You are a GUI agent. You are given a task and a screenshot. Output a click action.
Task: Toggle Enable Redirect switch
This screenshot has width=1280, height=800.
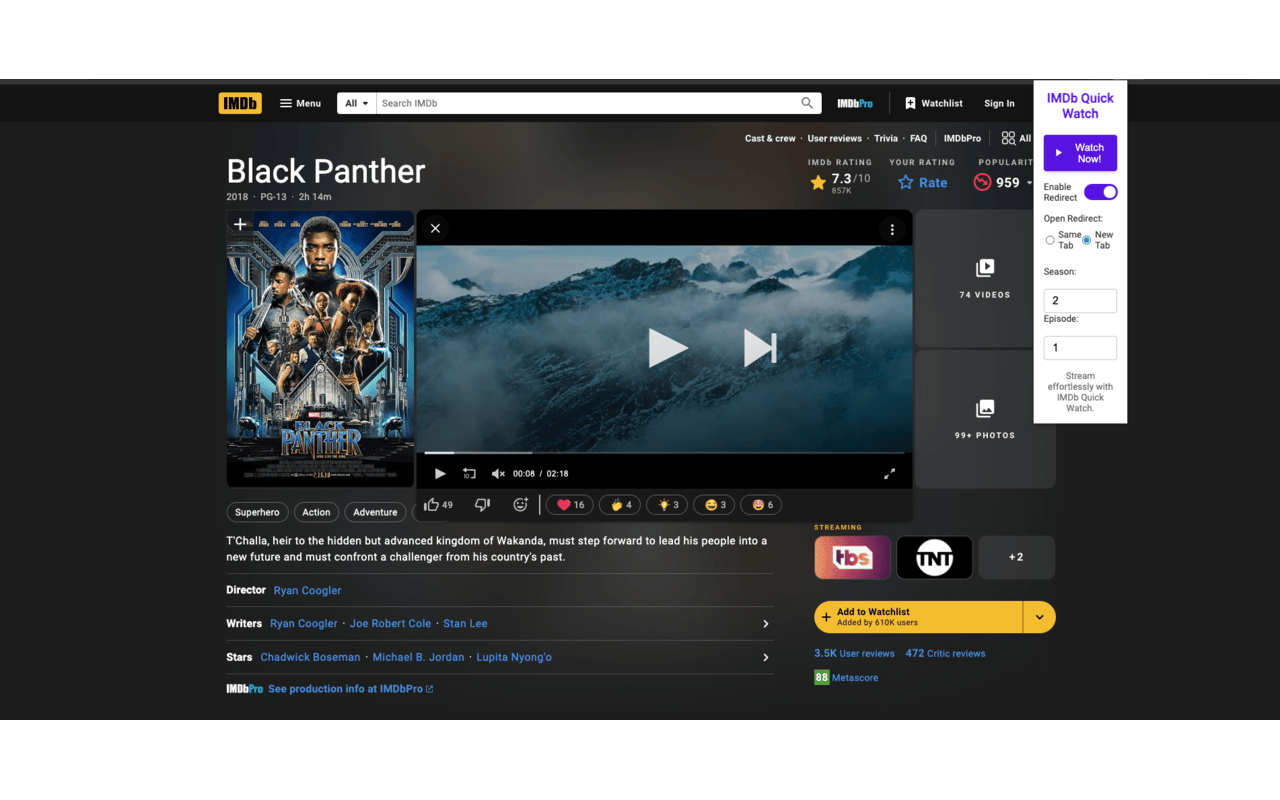click(x=1100, y=192)
